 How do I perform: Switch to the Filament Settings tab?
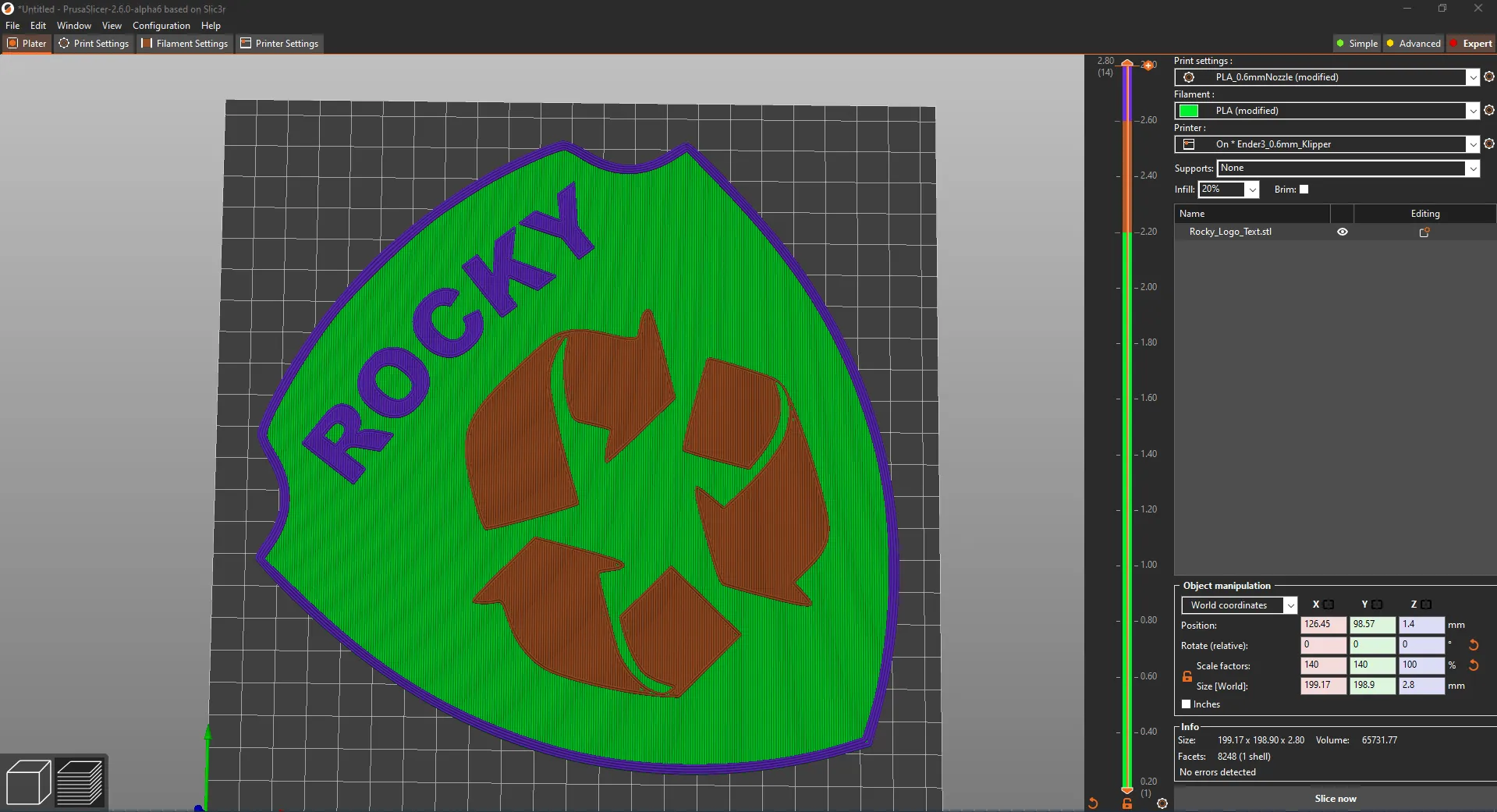point(185,44)
